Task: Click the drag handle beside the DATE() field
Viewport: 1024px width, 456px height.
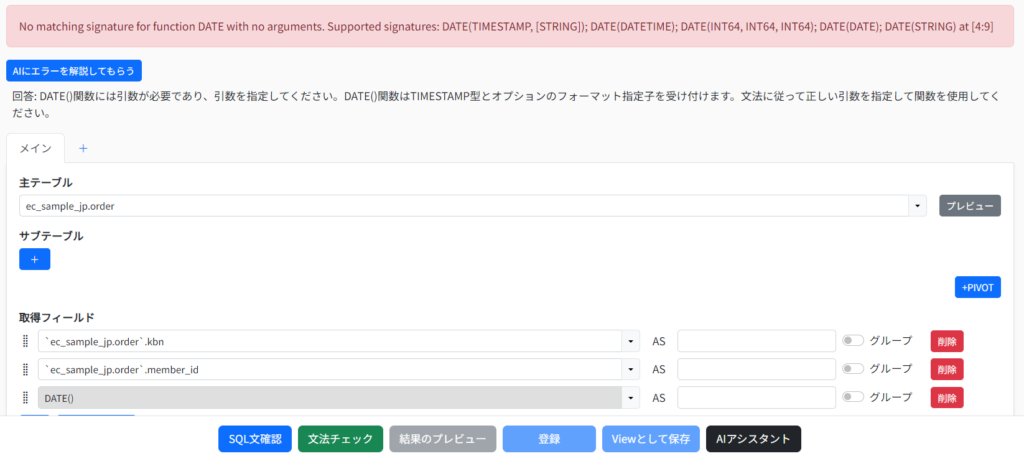Action: tap(26, 398)
